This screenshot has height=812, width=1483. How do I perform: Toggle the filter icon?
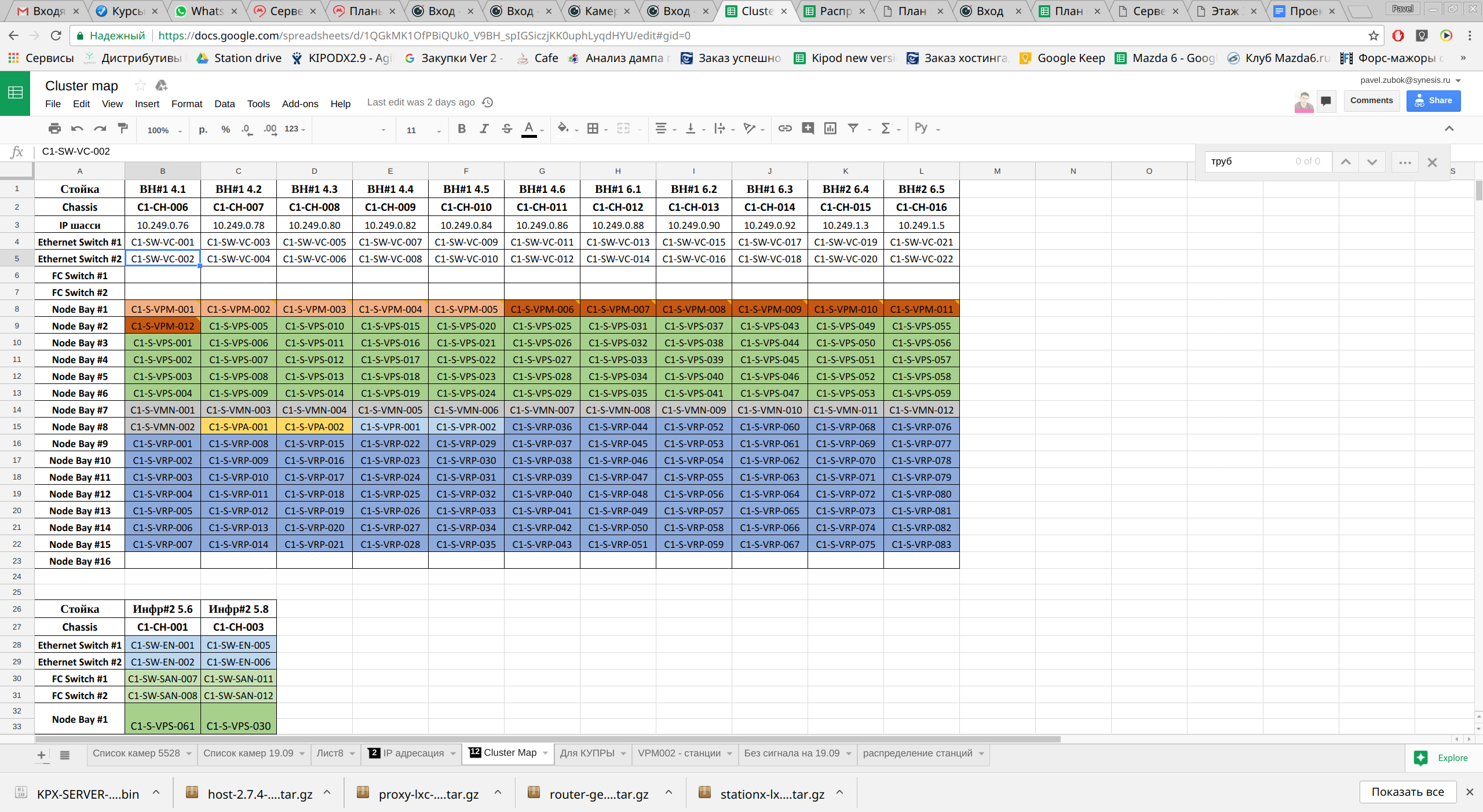pyautogui.click(x=853, y=129)
